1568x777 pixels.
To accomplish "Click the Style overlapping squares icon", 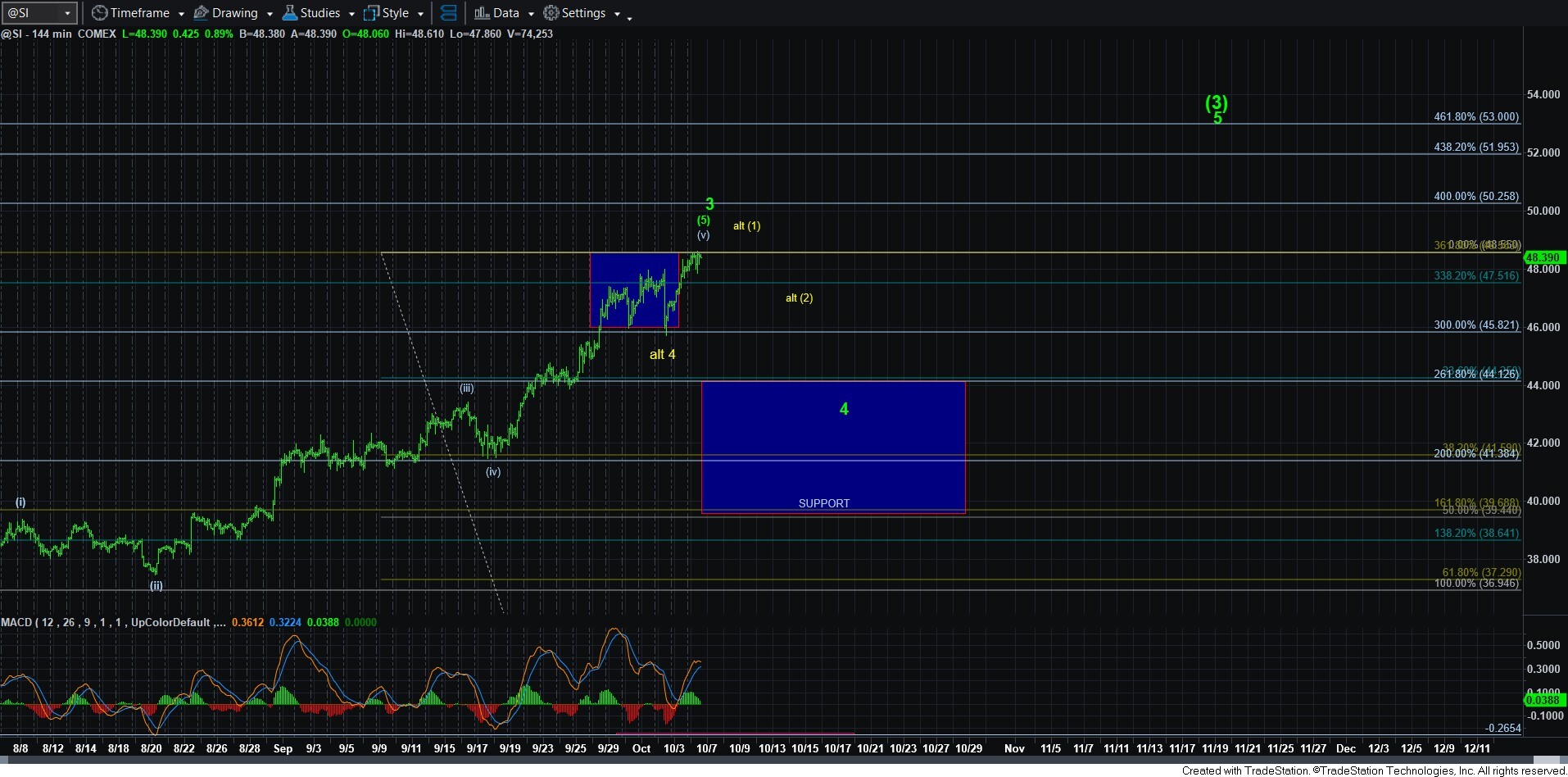I will pyautogui.click(x=371, y=13).
